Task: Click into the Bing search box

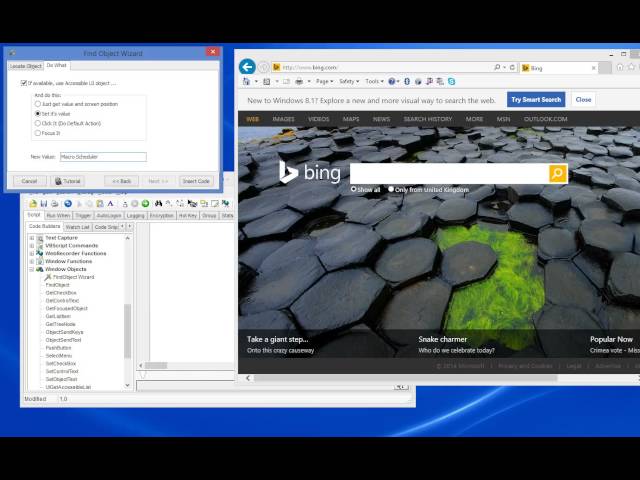Action: (449, 173)
